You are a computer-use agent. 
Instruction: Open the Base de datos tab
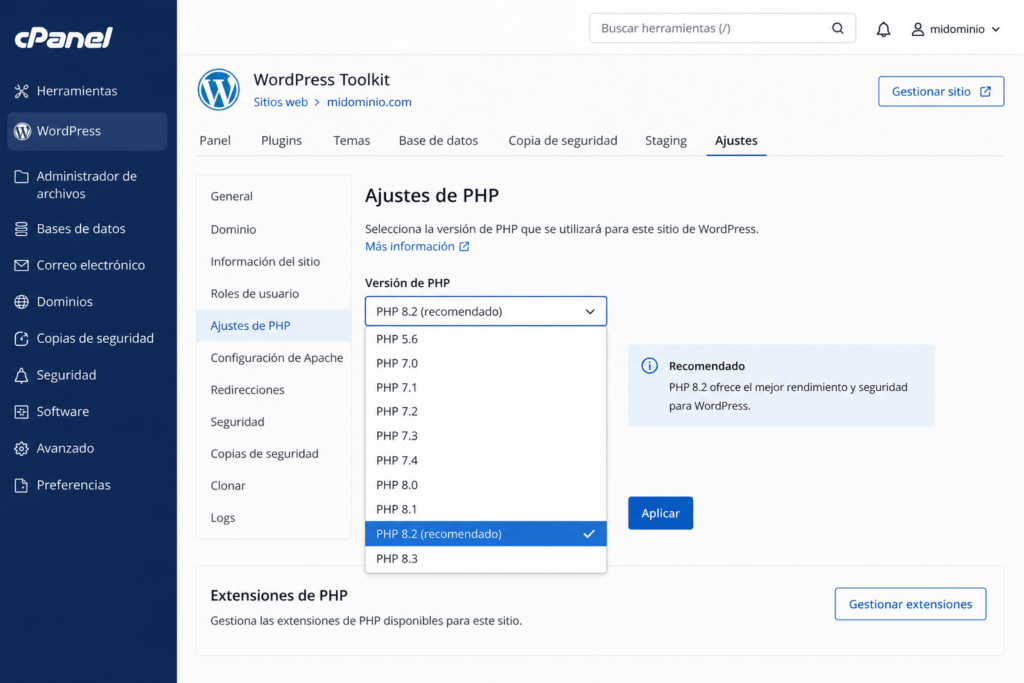438,140
